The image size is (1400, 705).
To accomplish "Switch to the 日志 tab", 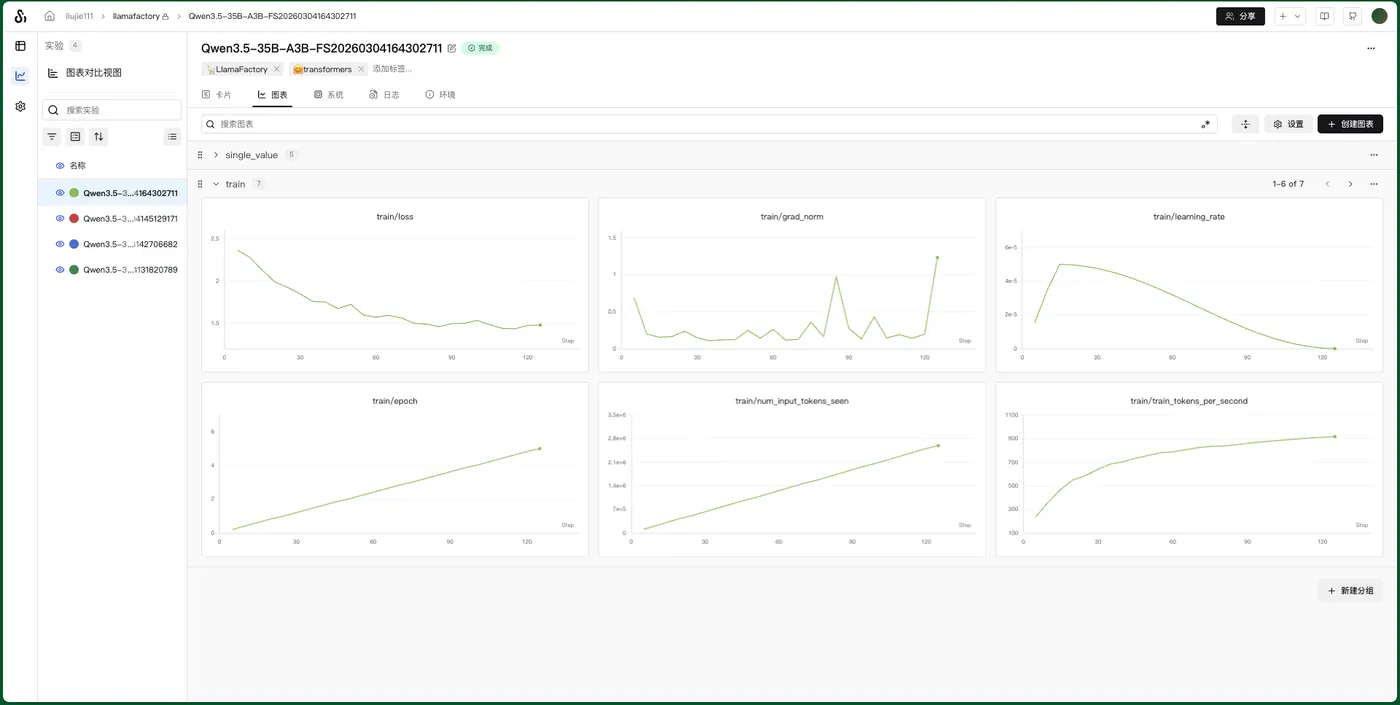I will point(384,95).
